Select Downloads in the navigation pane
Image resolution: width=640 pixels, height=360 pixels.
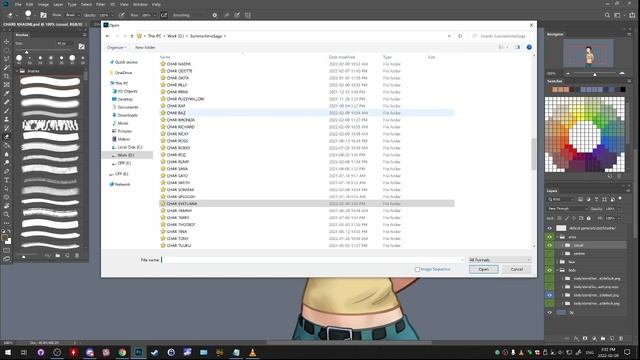click(127, 115)
